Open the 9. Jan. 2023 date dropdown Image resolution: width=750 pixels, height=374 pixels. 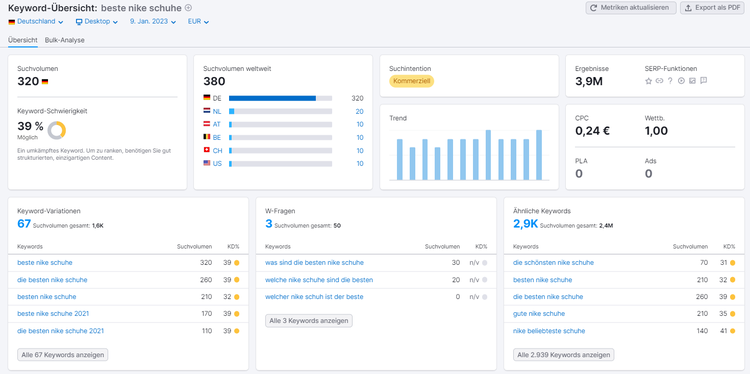pos(153,22)
